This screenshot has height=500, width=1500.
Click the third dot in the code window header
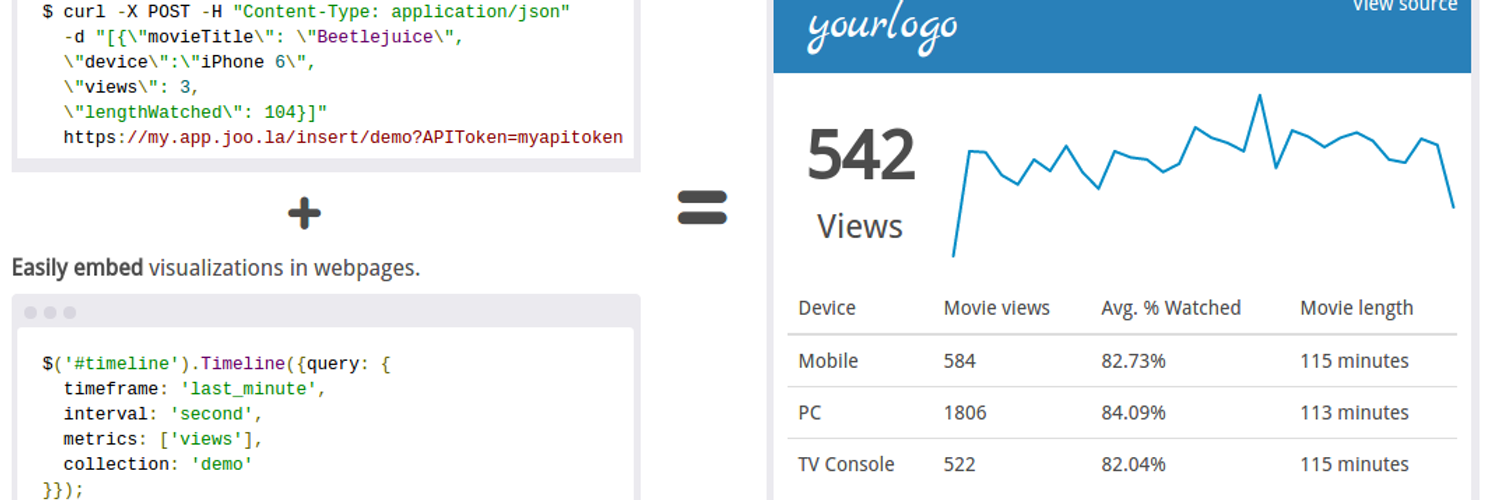tap(70, 313)
